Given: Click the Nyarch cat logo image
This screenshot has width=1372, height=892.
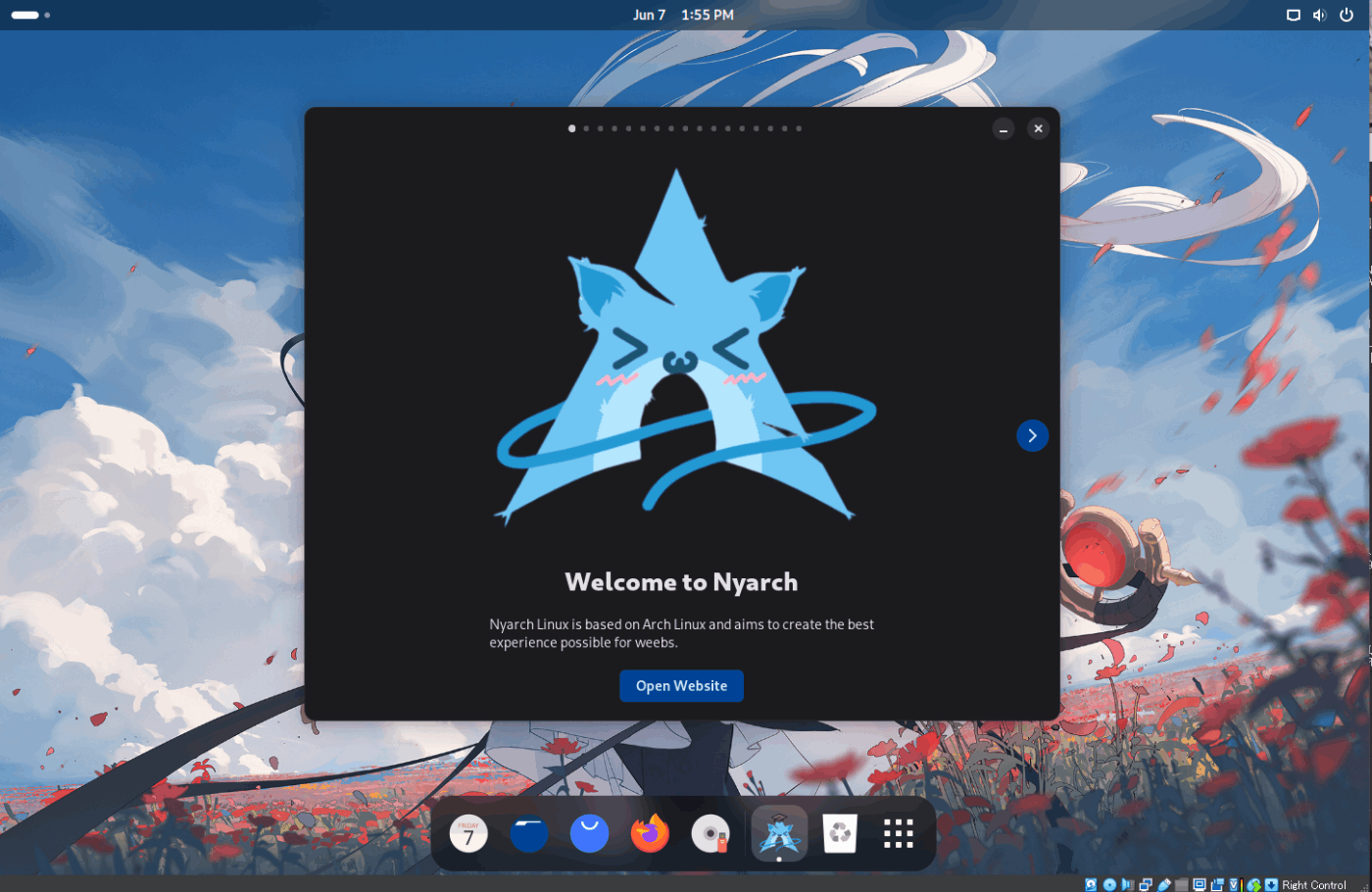Looking at the screenshot, I should tap(684, 346).
